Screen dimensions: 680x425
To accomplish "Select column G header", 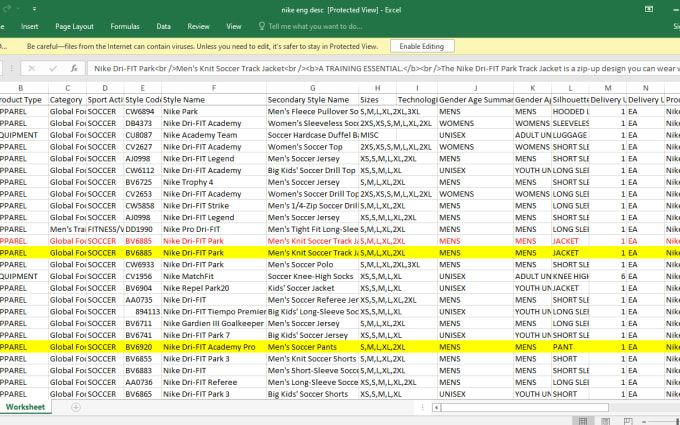I will coord(313,88).
